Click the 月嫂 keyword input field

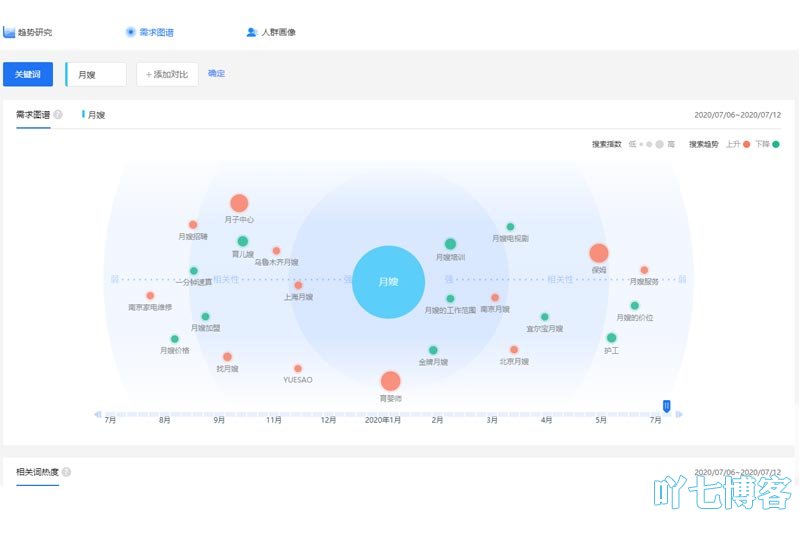pos(97,74)
